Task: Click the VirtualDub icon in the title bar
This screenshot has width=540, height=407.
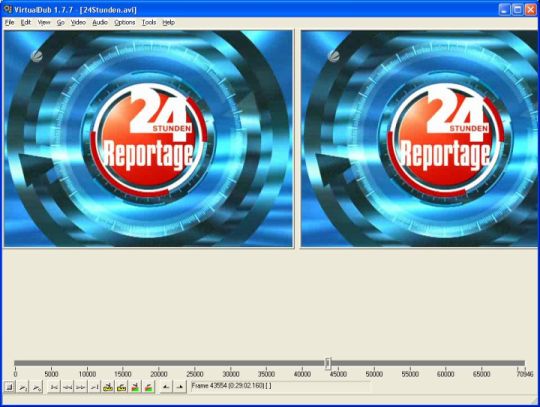Action: tap(8, 9)
